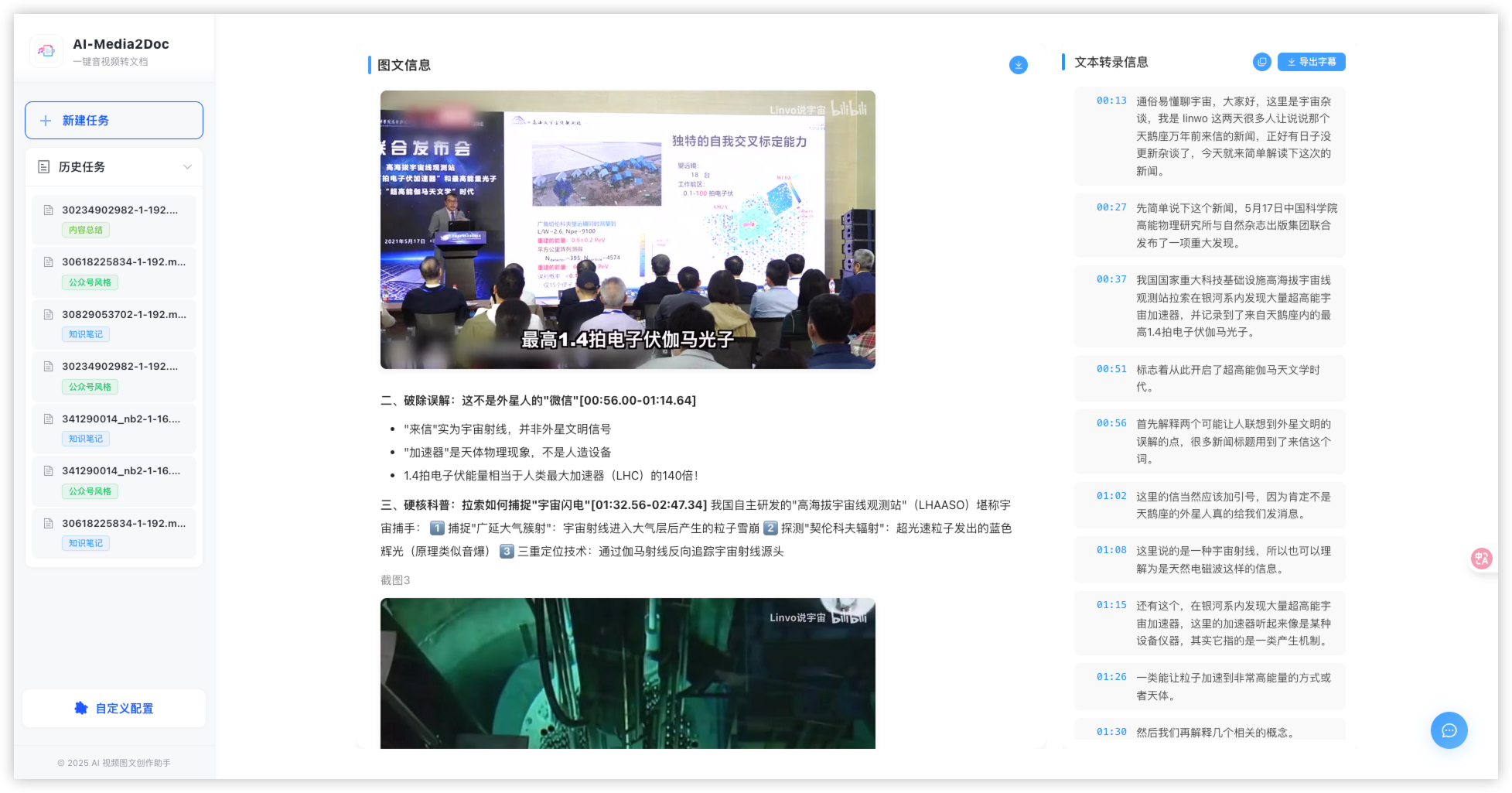Download the 图文信息 content via download icon

coord(1018,65)
